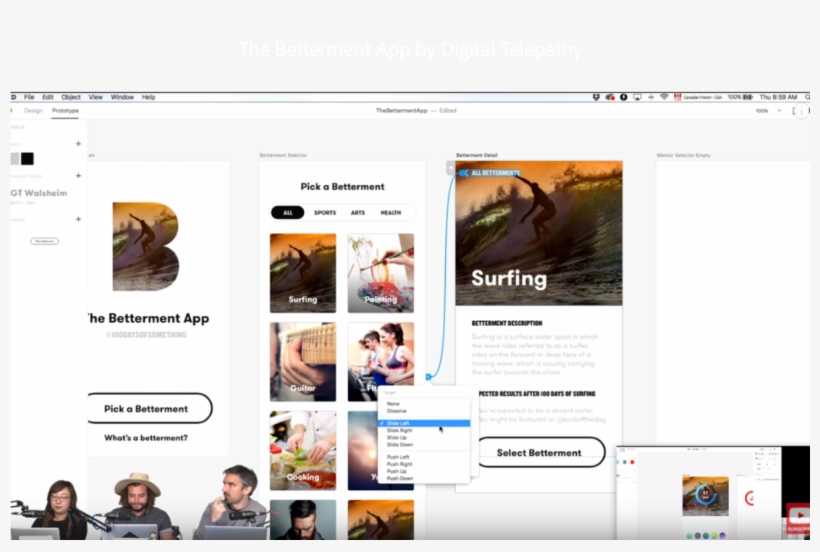Viewport: 820px width, 552px height.
Task: Click the Select Betterment button
Action: coord(540,453)
